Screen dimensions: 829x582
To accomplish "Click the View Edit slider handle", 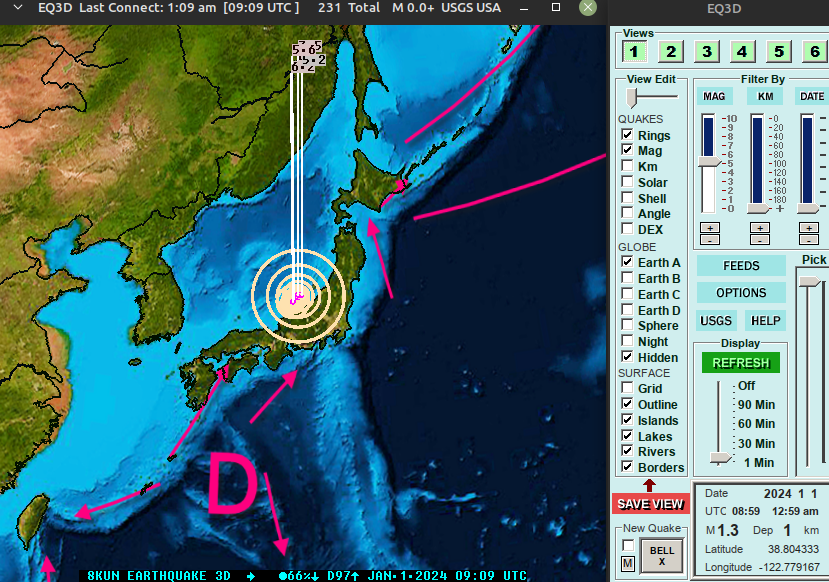I will [x=631, y=97].
